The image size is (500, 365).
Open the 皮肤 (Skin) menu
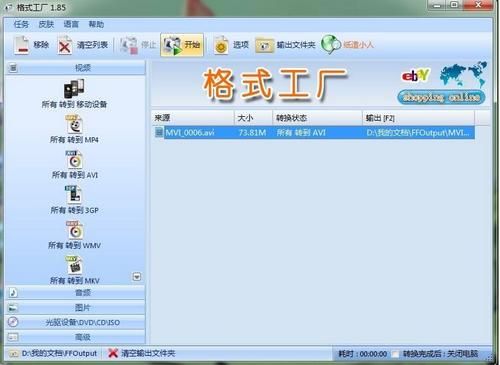point(46,24)
